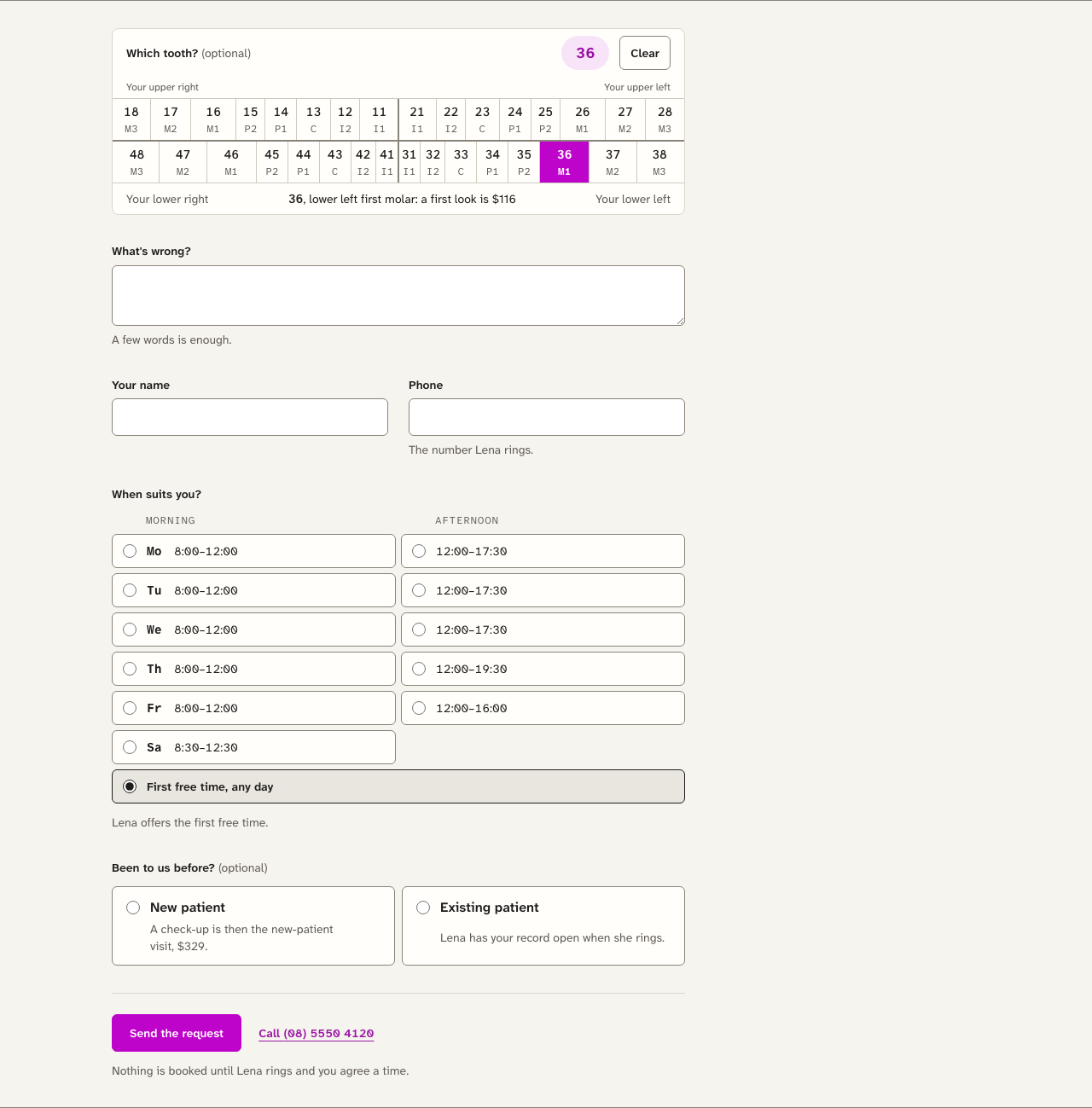Focus the Your name field
The image size is (1092, 1108).
250,417
